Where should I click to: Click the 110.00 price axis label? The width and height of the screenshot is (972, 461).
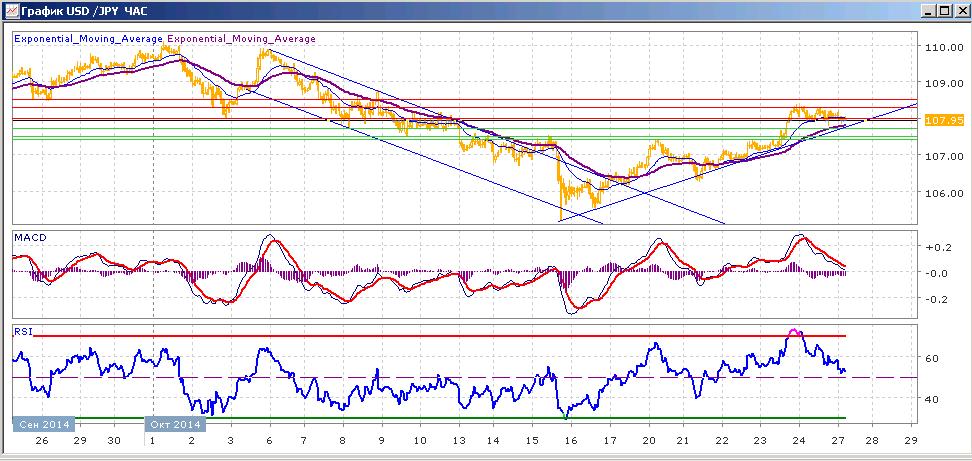[x=943, y=47]
